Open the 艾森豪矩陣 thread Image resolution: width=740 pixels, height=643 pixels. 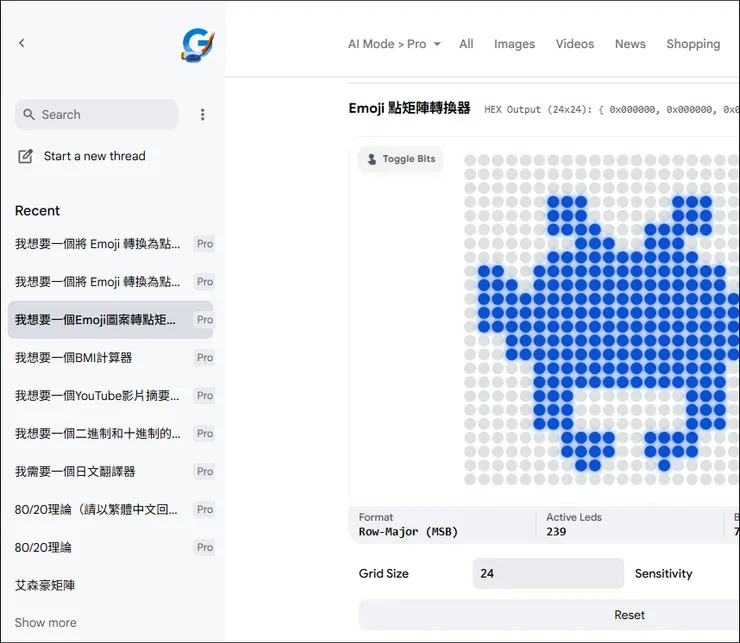111,585
